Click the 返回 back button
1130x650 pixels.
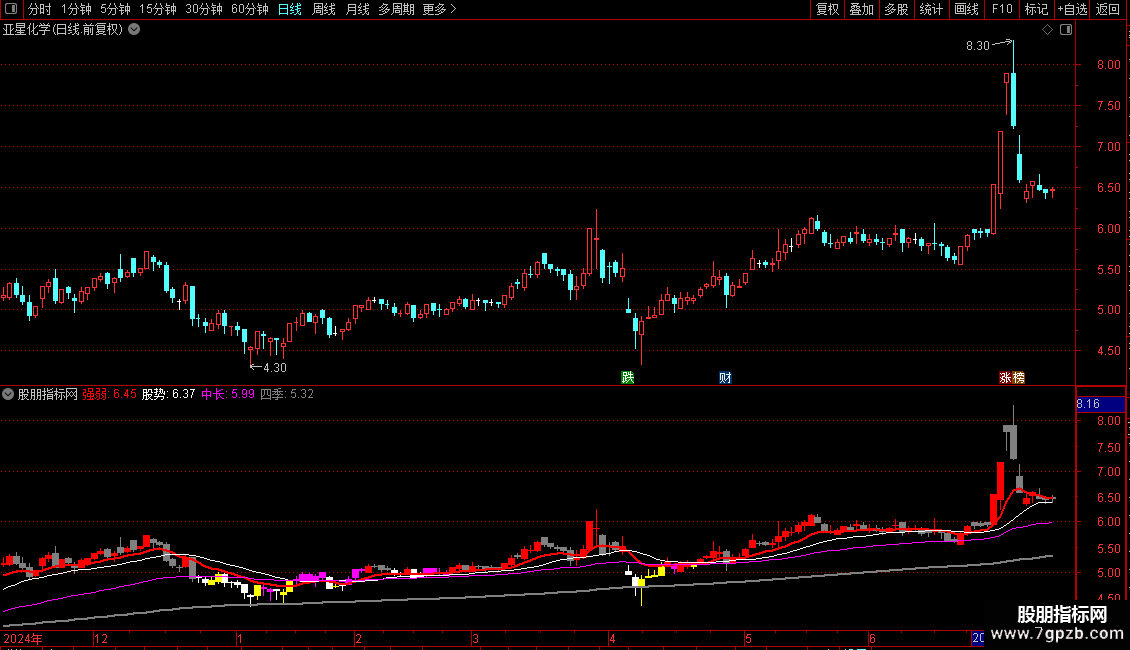(x=1108, y=9)
